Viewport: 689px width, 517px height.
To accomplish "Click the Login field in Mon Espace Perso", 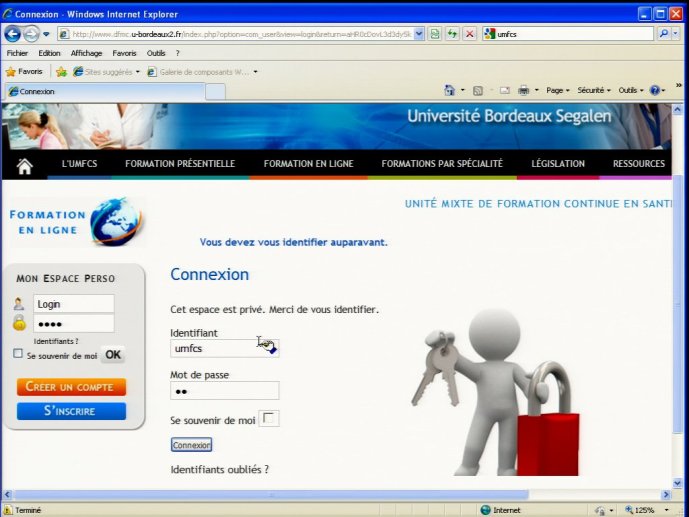I will [x=74, y=304].
